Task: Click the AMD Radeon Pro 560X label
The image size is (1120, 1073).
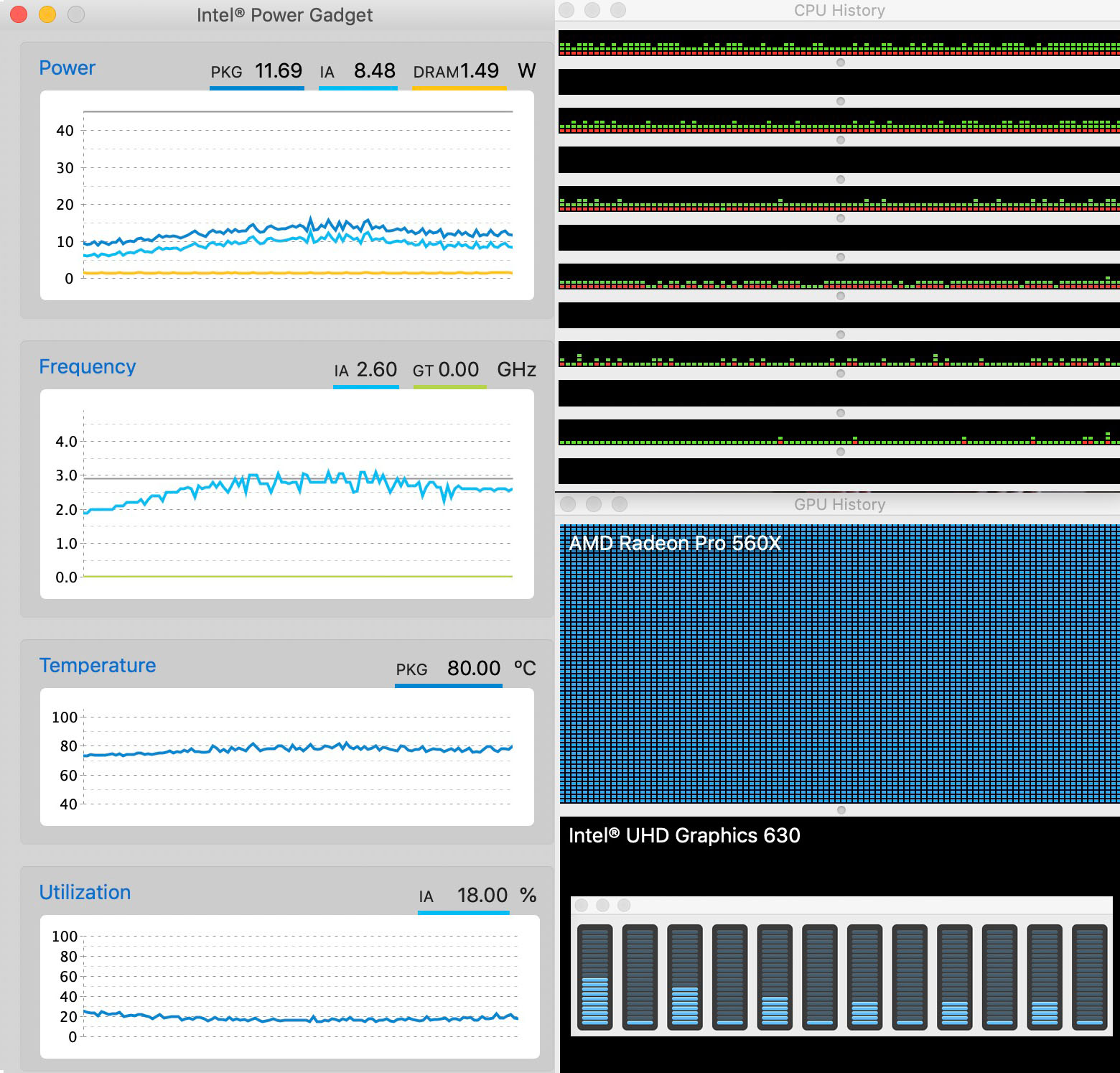Action: (675, 543)
